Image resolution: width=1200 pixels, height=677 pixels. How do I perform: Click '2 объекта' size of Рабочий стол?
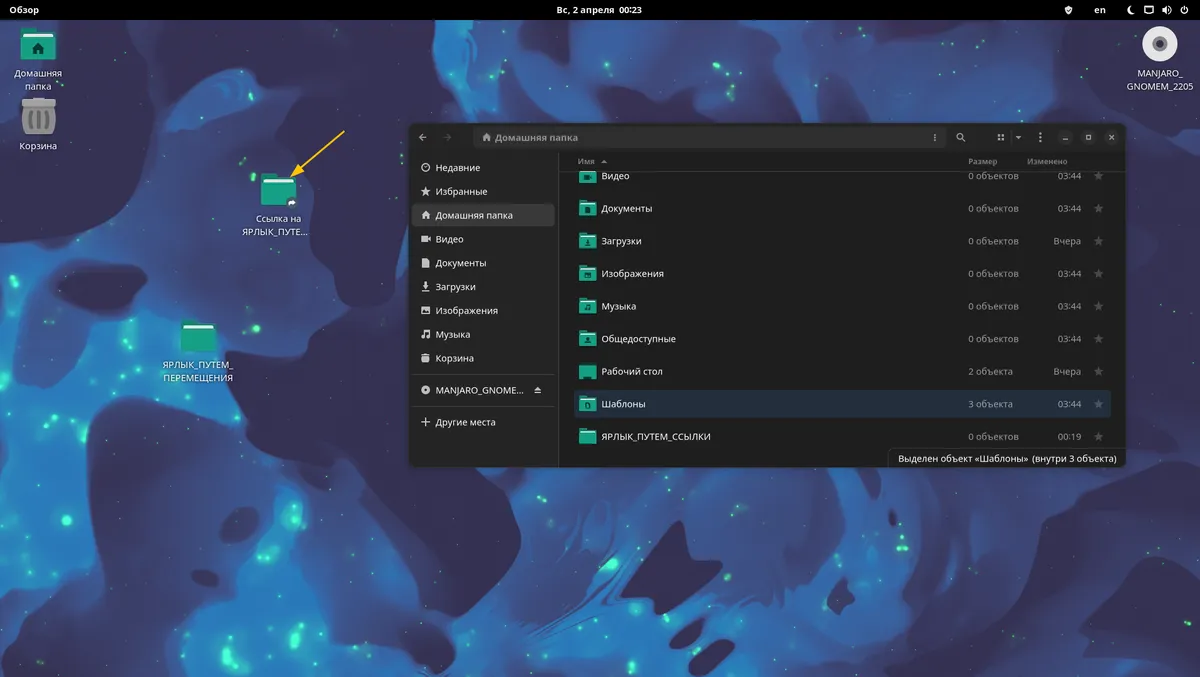[990, 371]
